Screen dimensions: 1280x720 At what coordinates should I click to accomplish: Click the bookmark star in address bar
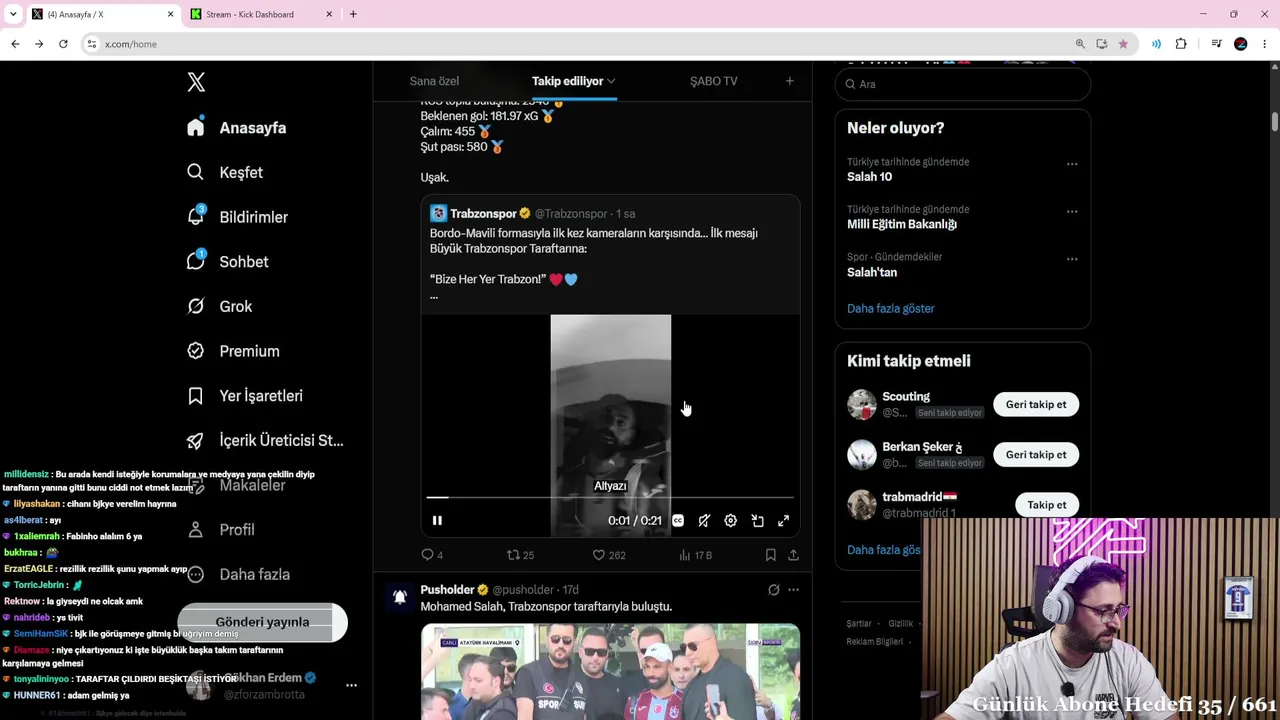1123,44
